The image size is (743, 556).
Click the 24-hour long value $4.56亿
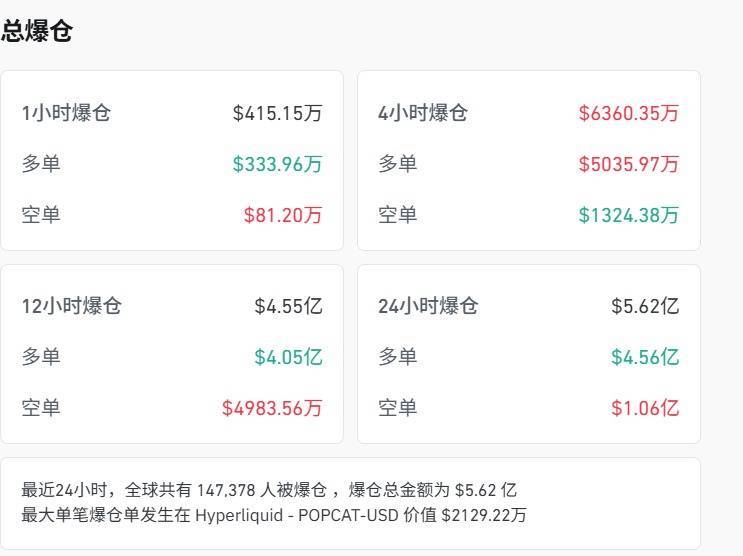pyautogui.click(x=645, y=357)
